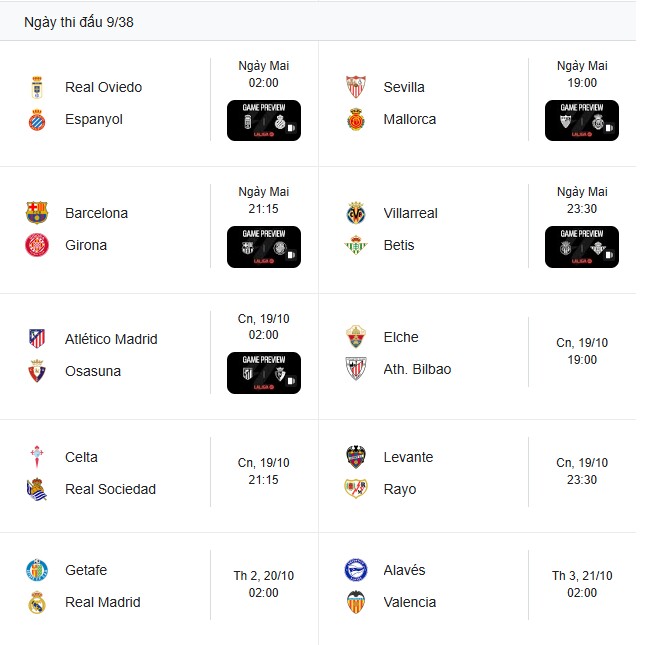Select the Levante team crest
Screen dimensions: 648x645
(x=356, y=457)
